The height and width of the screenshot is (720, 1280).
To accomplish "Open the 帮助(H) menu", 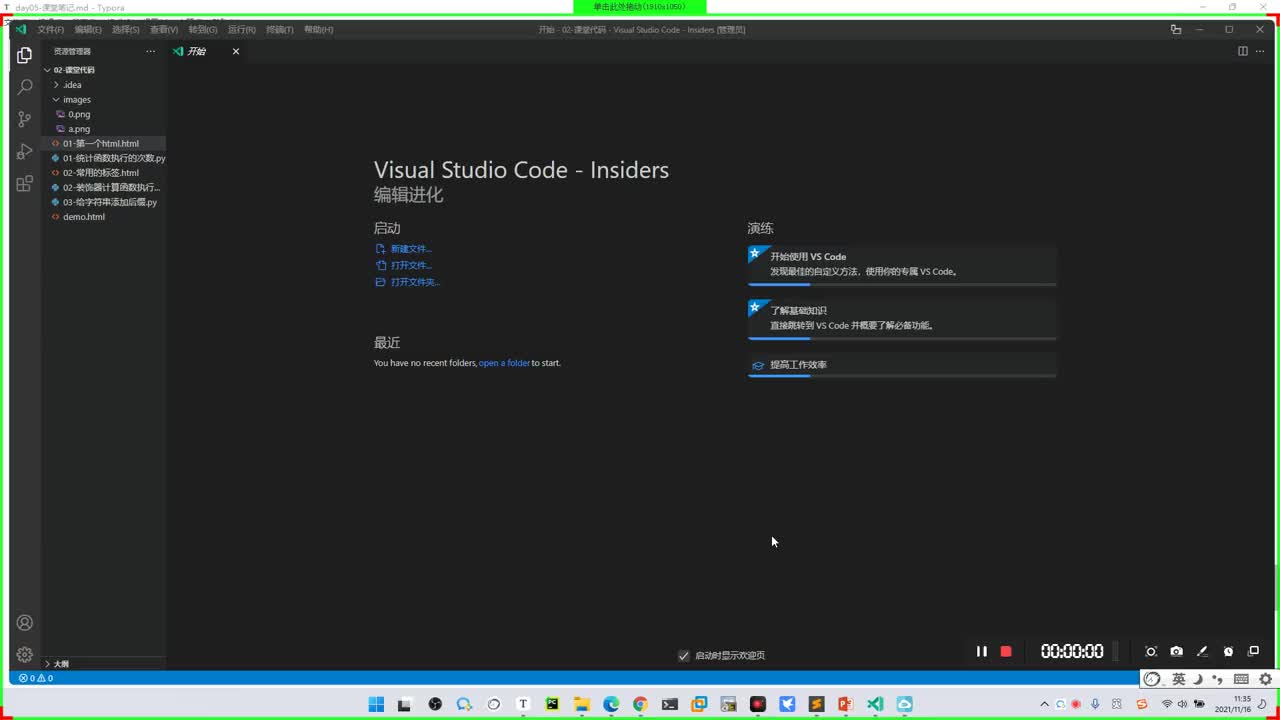I will (x=318, y=30).
